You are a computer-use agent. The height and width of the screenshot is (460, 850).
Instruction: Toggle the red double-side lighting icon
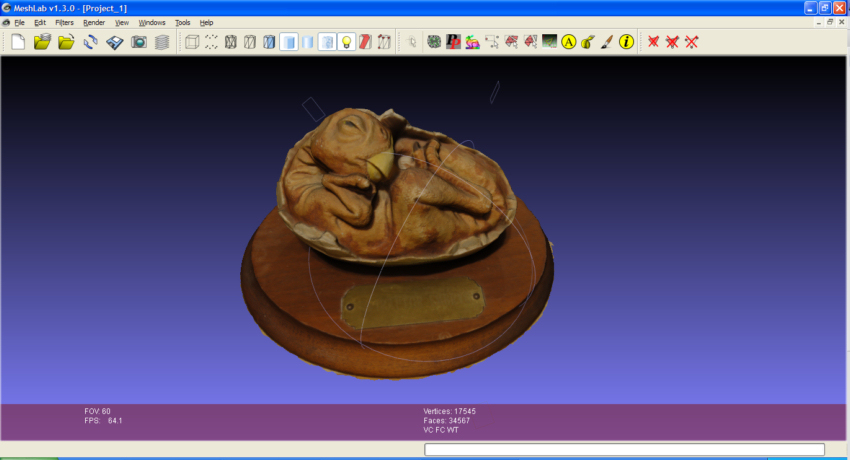click(x=365, y=42)
